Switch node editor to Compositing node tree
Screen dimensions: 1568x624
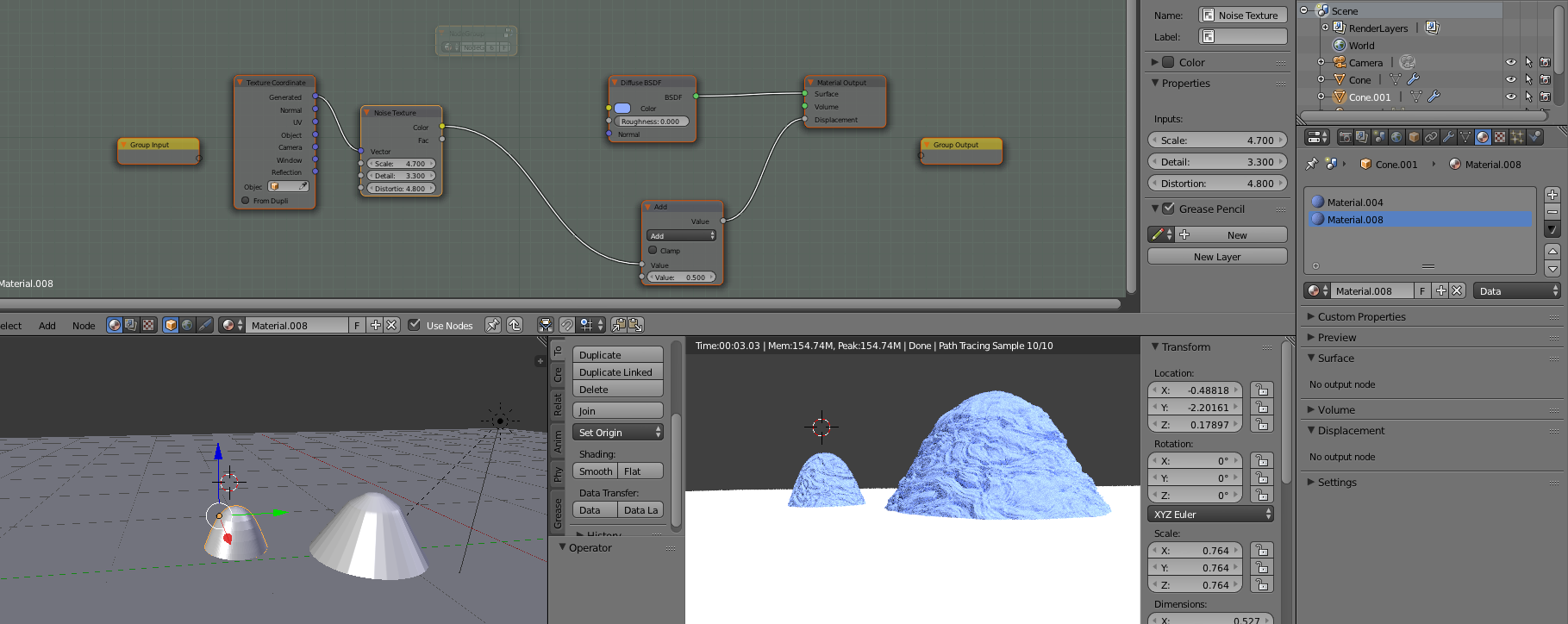tap(131, 325)
